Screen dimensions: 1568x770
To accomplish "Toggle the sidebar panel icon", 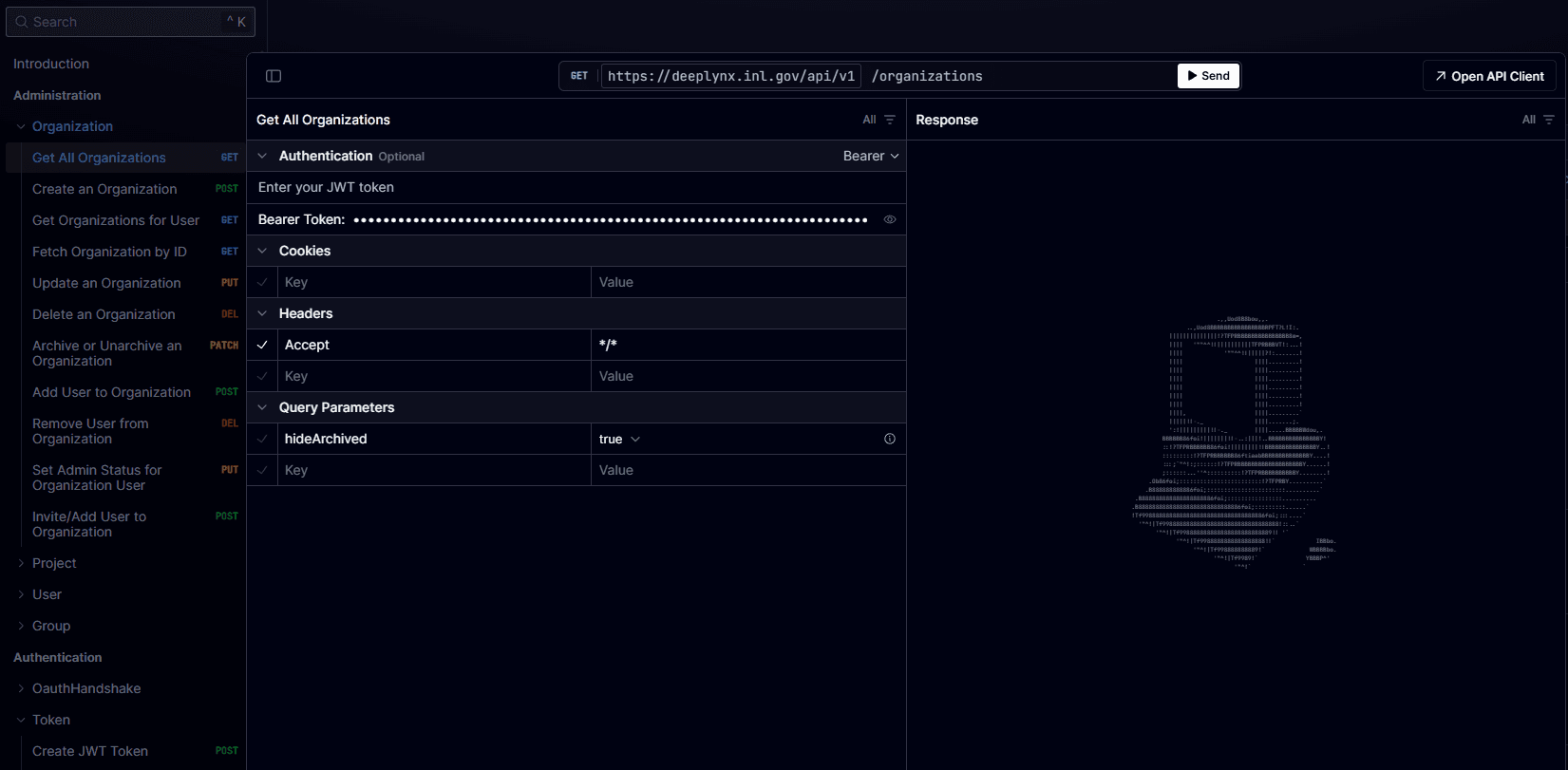I will click(x=274, y=76).
